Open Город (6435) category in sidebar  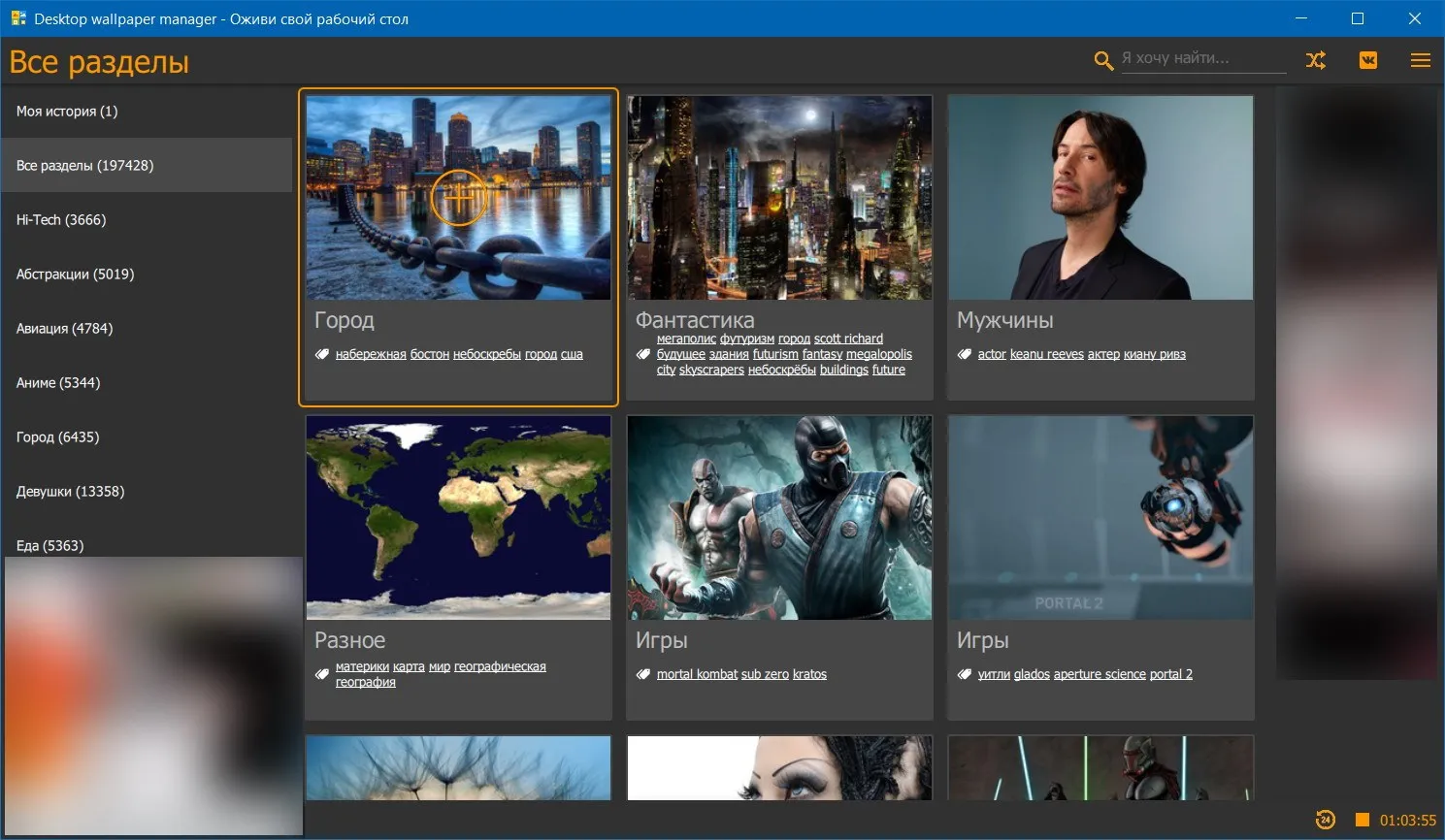click(x=147, y=436)
